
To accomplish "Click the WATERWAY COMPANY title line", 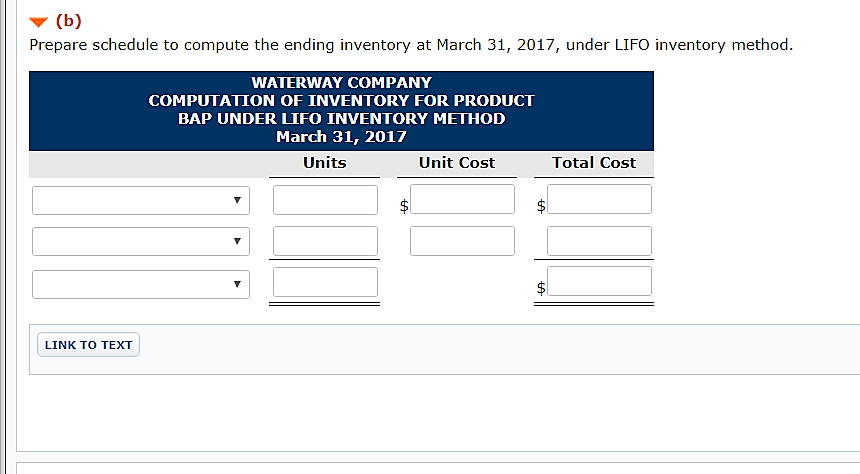I will (341, 82).
